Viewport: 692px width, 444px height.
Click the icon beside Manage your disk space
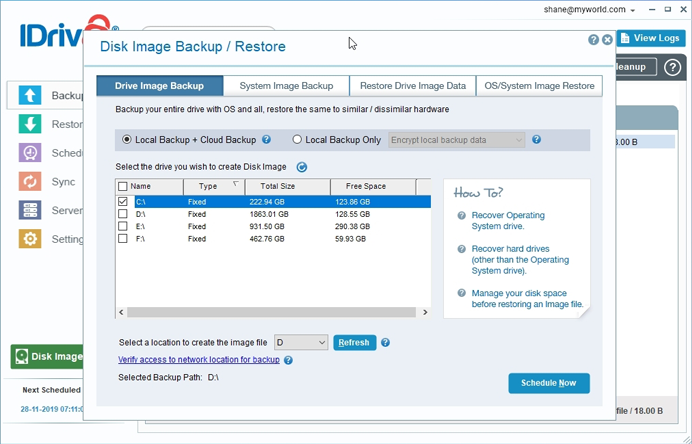tap(461, 293)
